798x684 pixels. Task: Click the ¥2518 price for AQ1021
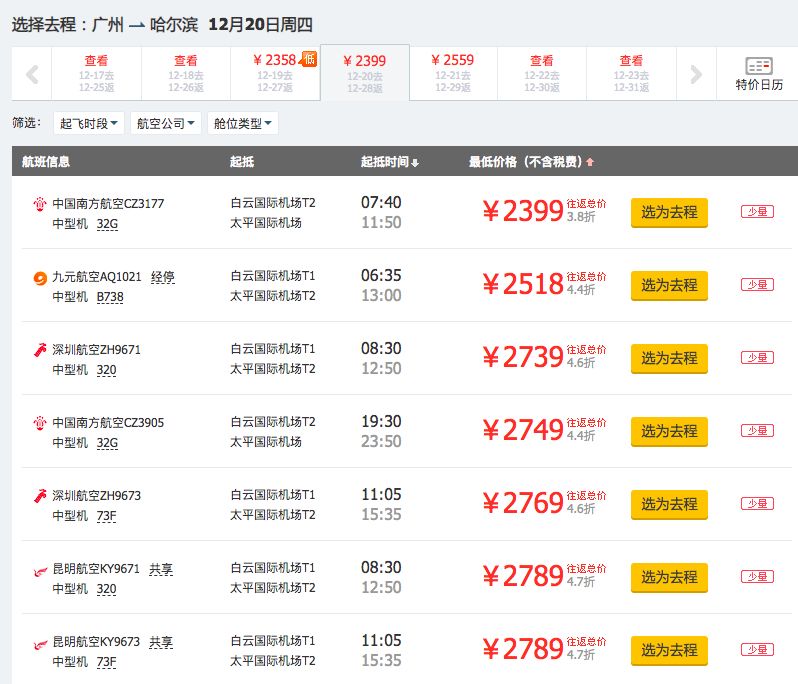click(523, 284)
